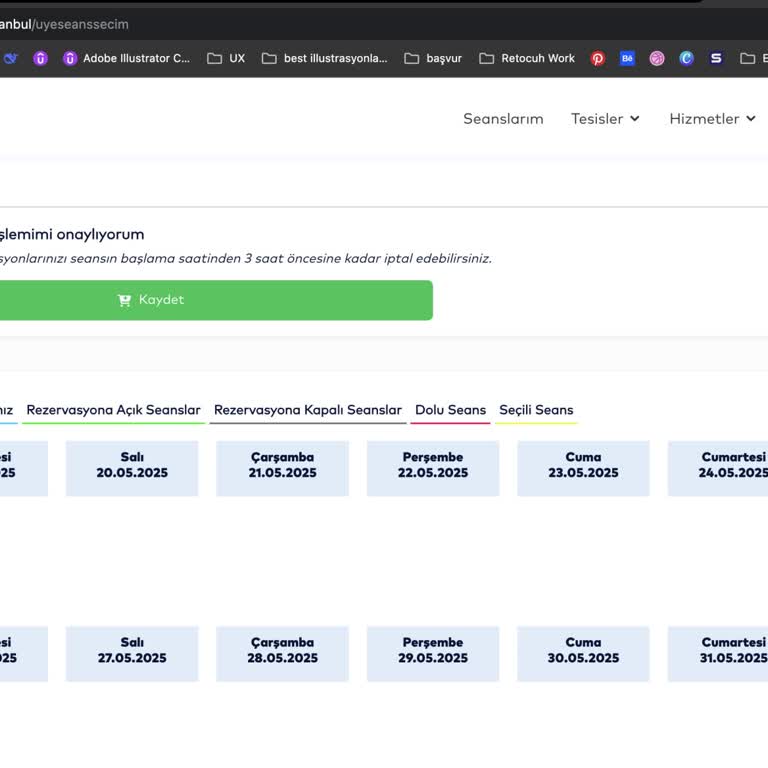Open the UX bookmarks folder
The height and width of the screenshot is (768, 768).
click(226, 59)
